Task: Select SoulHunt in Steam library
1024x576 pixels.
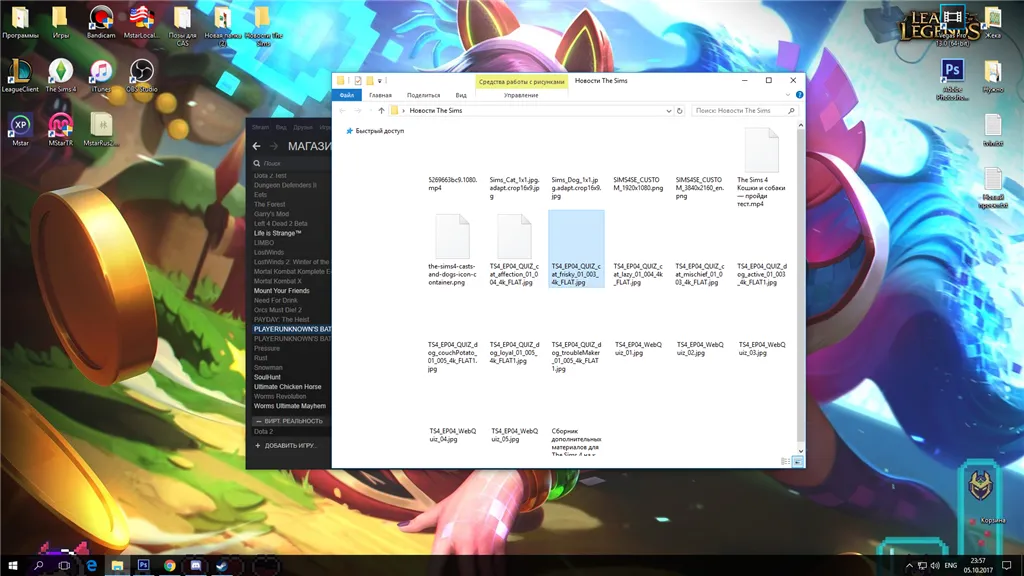Action: [x=267, y=377]
